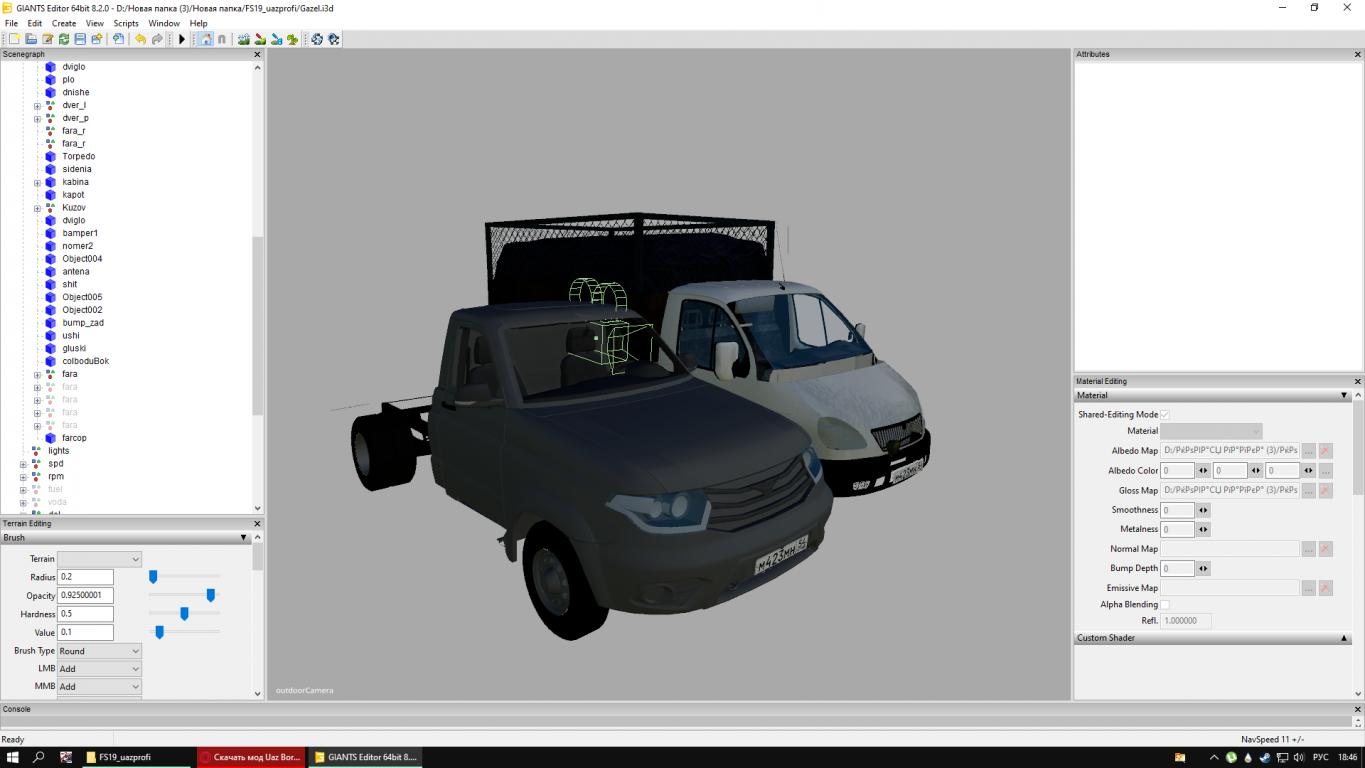The width and height of the screenshot is (1365, 768).
Task: Close the Scenegraph panel
Action: point(257,54)
